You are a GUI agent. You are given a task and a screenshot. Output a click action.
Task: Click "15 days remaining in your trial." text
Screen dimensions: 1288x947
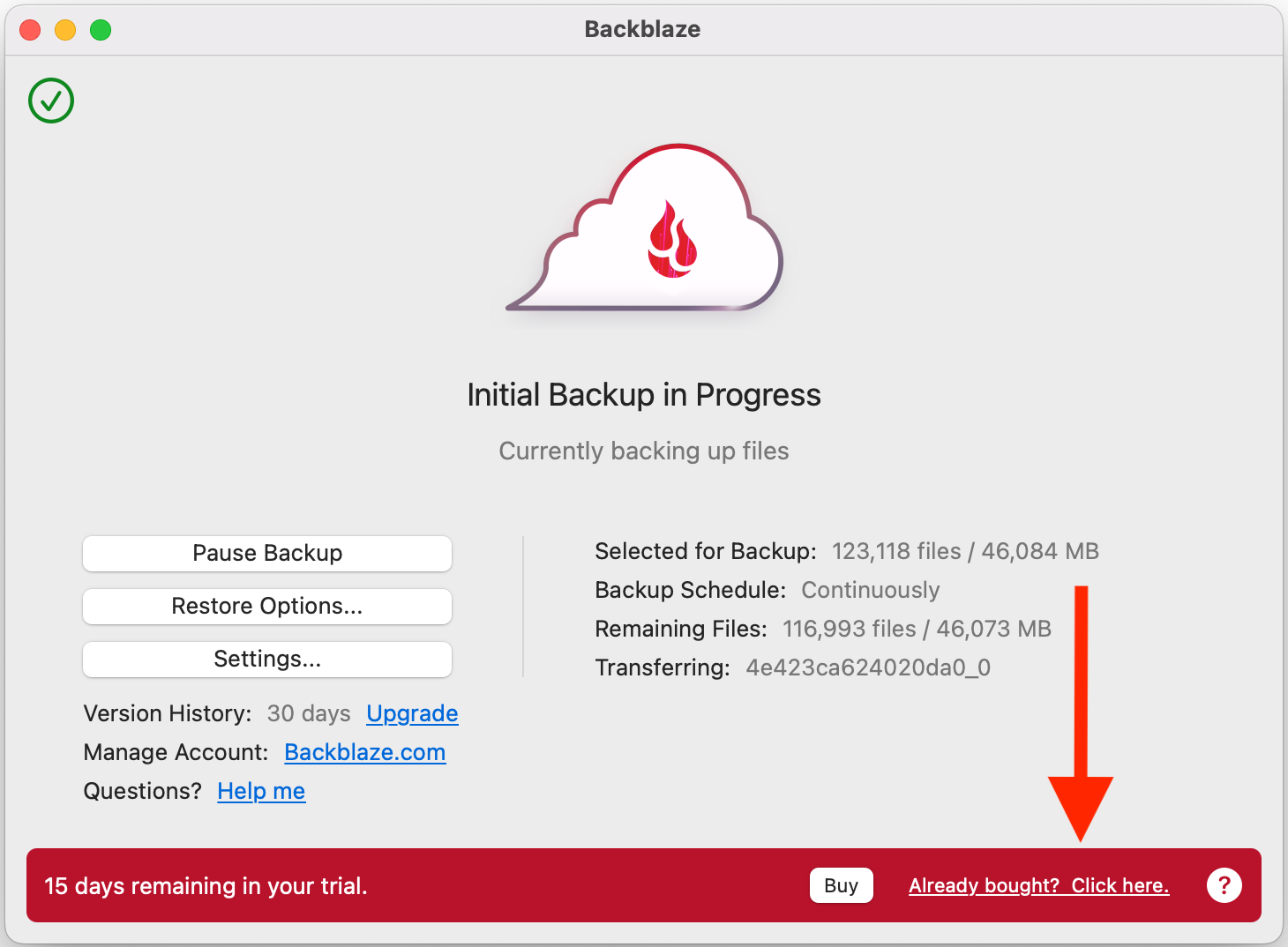pyautogui.click(x=206, y=886)
